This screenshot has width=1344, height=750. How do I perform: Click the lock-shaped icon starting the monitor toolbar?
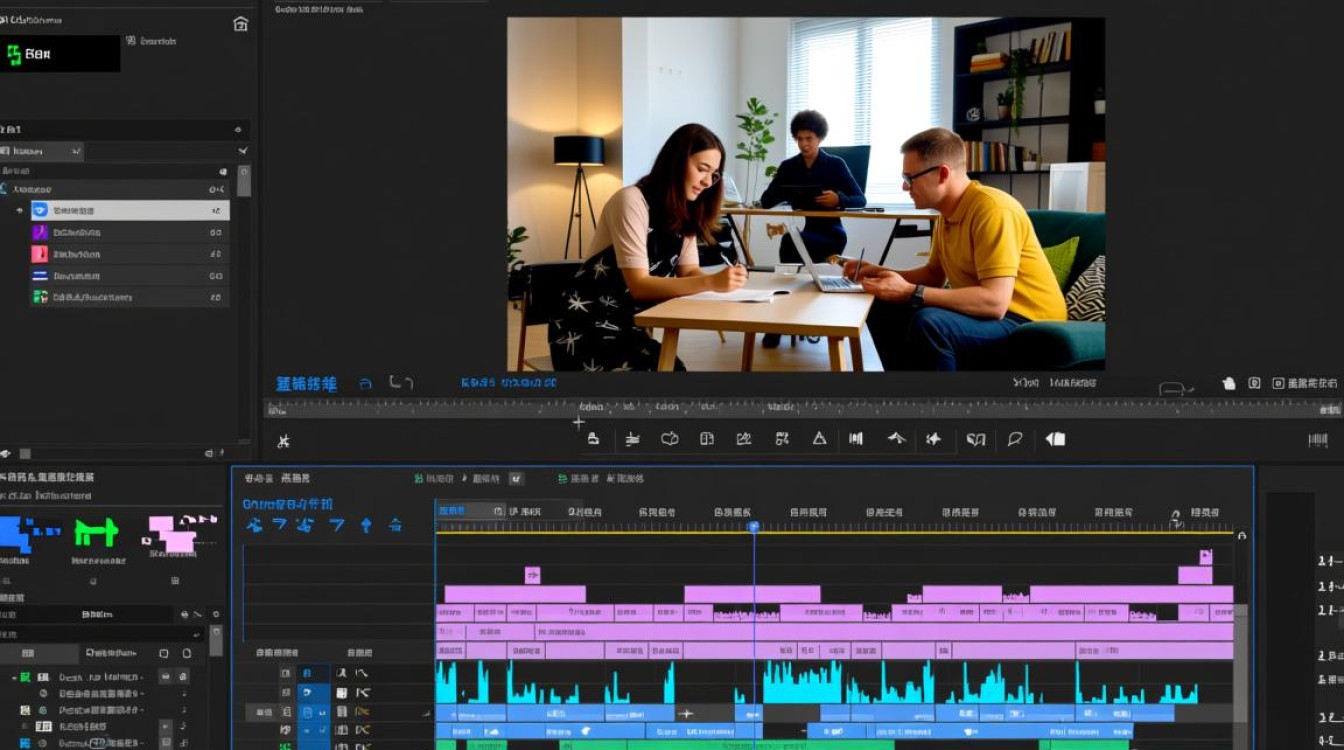[593, 438]
